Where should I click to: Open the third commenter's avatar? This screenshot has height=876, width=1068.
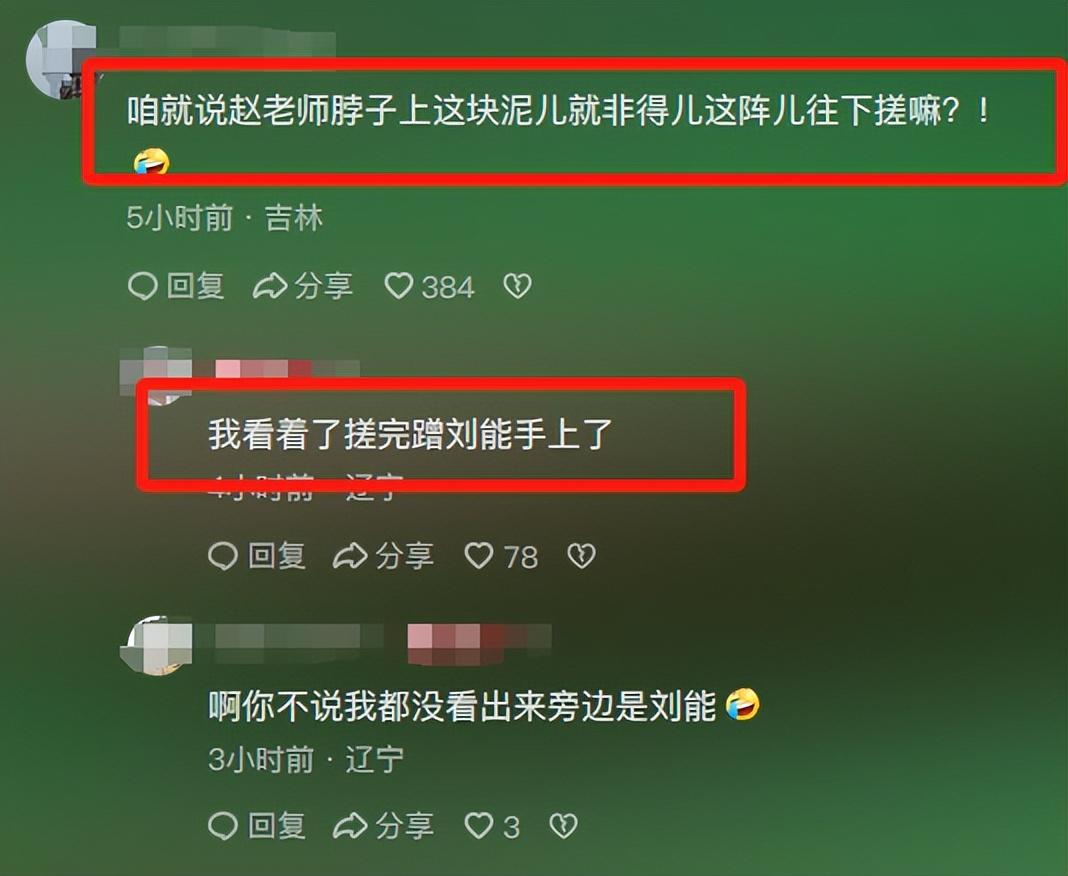[156, 645]
